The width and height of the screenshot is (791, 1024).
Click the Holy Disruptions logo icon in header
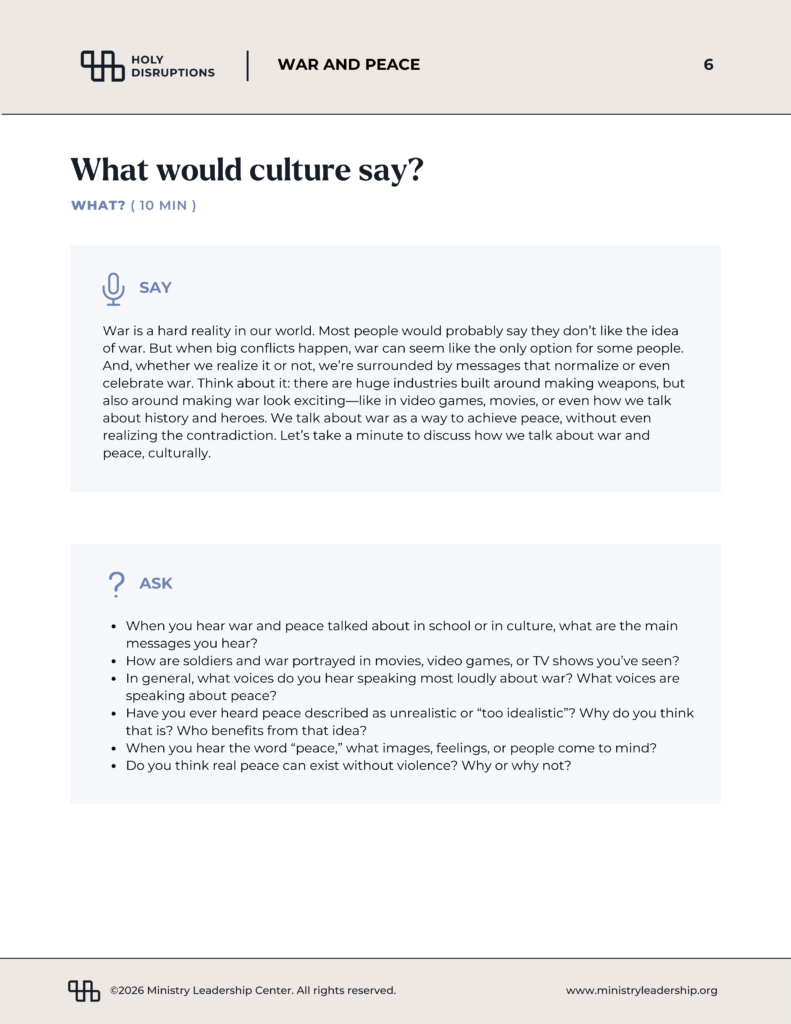coord(102,65)
